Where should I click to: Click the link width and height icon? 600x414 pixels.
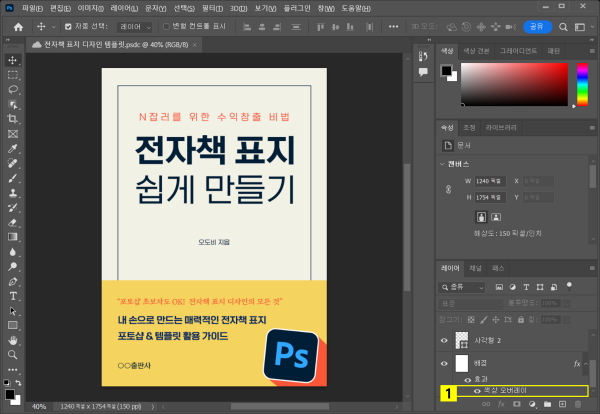pos(448,189)
